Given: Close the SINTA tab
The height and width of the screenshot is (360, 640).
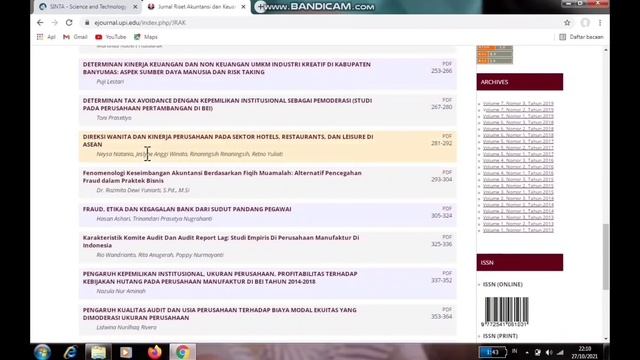Looking at the screenshot, I should point(135,7).
